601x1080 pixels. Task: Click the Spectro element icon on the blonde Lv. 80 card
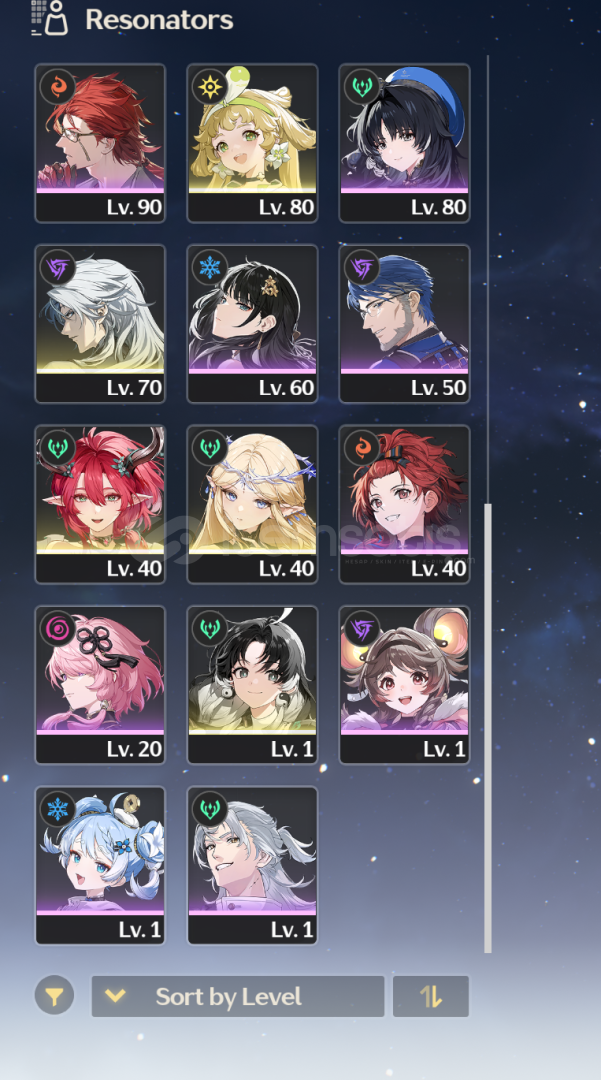[x=210, y=87]
